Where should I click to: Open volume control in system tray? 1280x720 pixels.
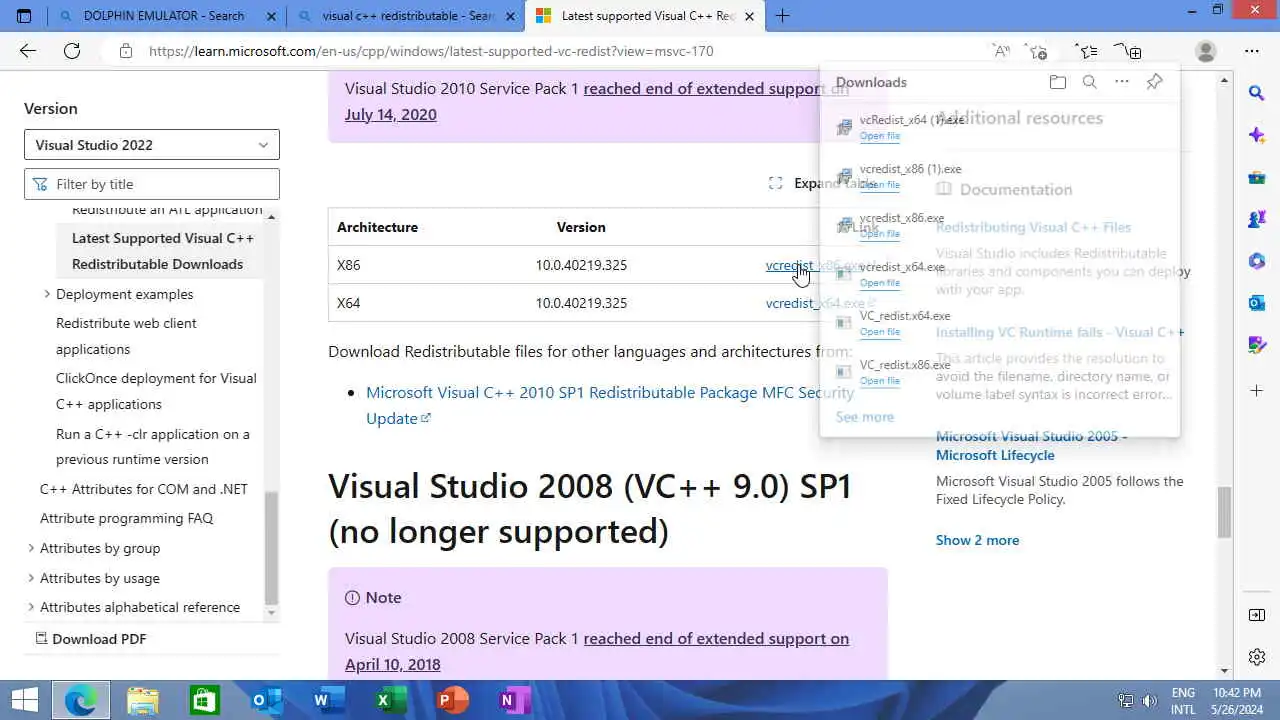1149,700
